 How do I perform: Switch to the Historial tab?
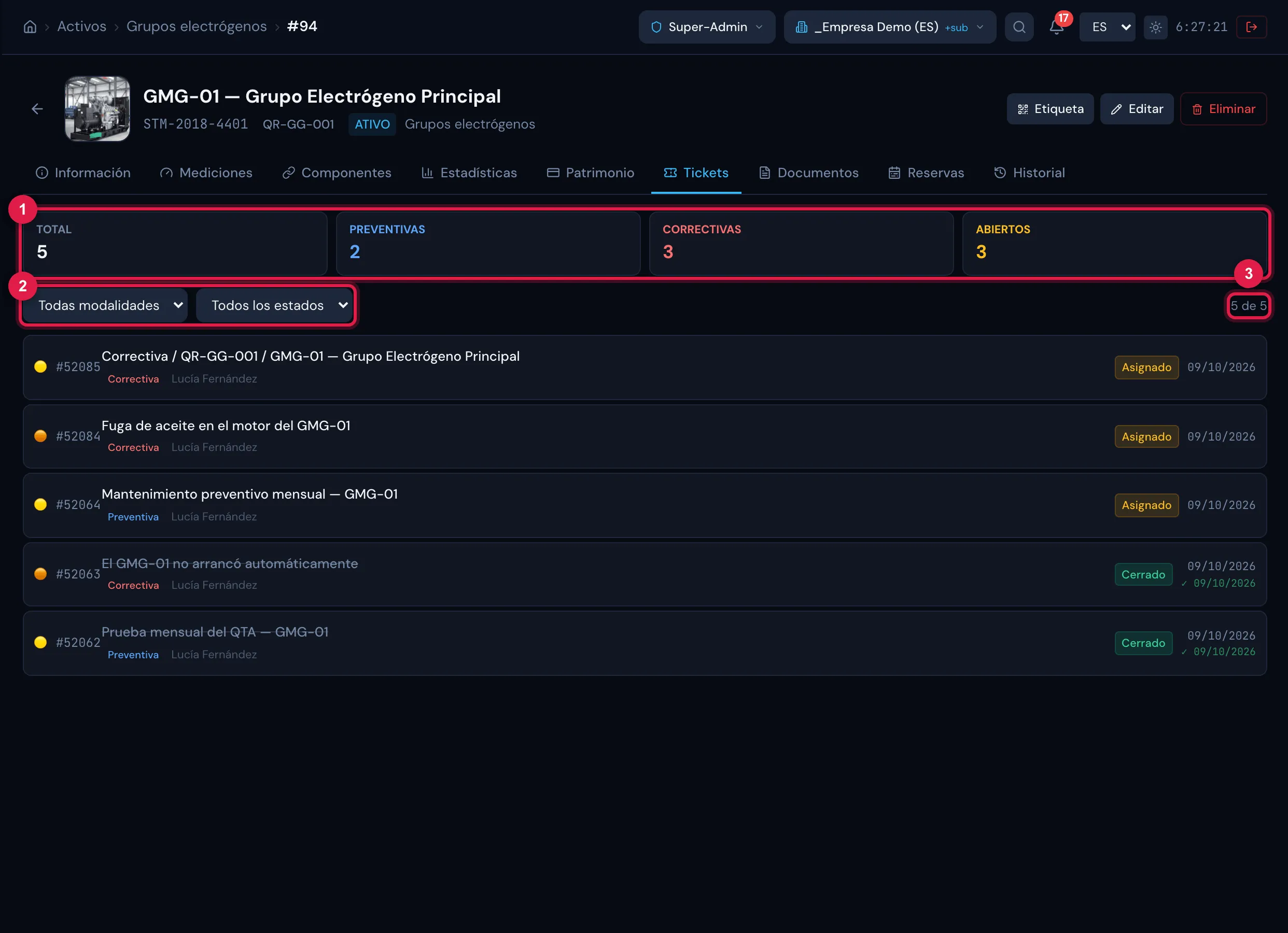[1029, 173]
